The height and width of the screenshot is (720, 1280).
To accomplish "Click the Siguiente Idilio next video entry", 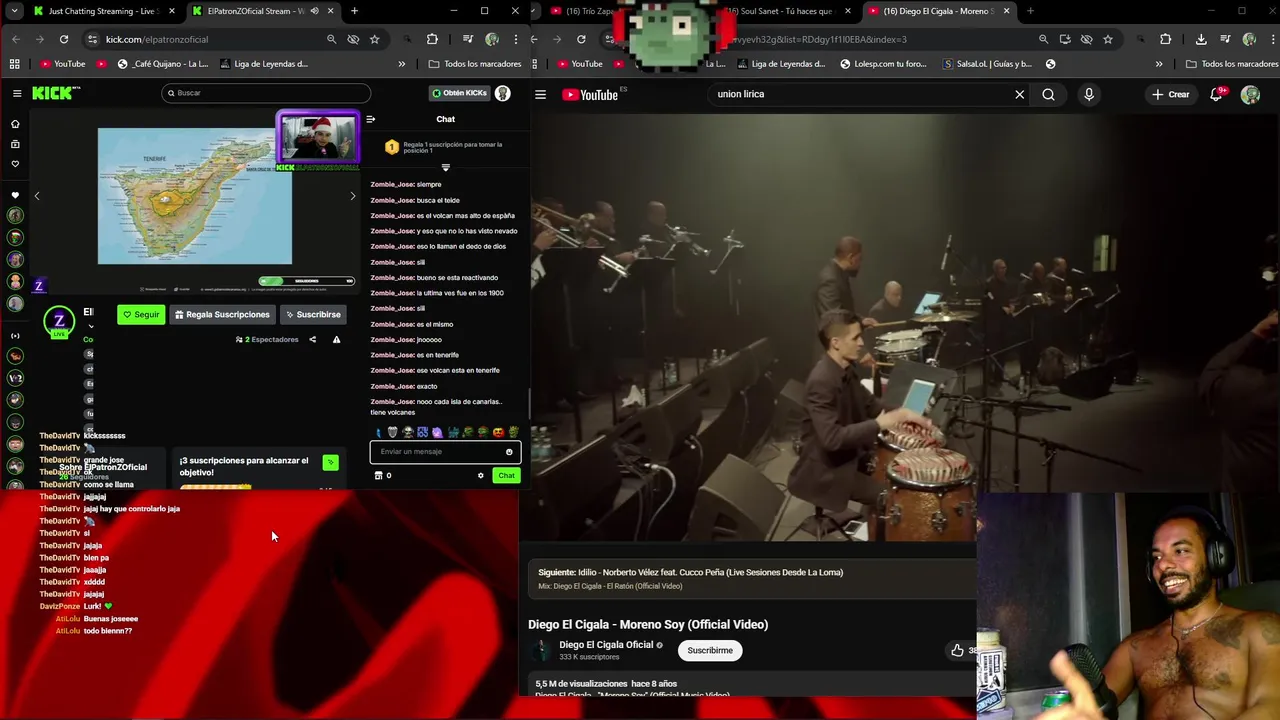I will tap(690, 573).
